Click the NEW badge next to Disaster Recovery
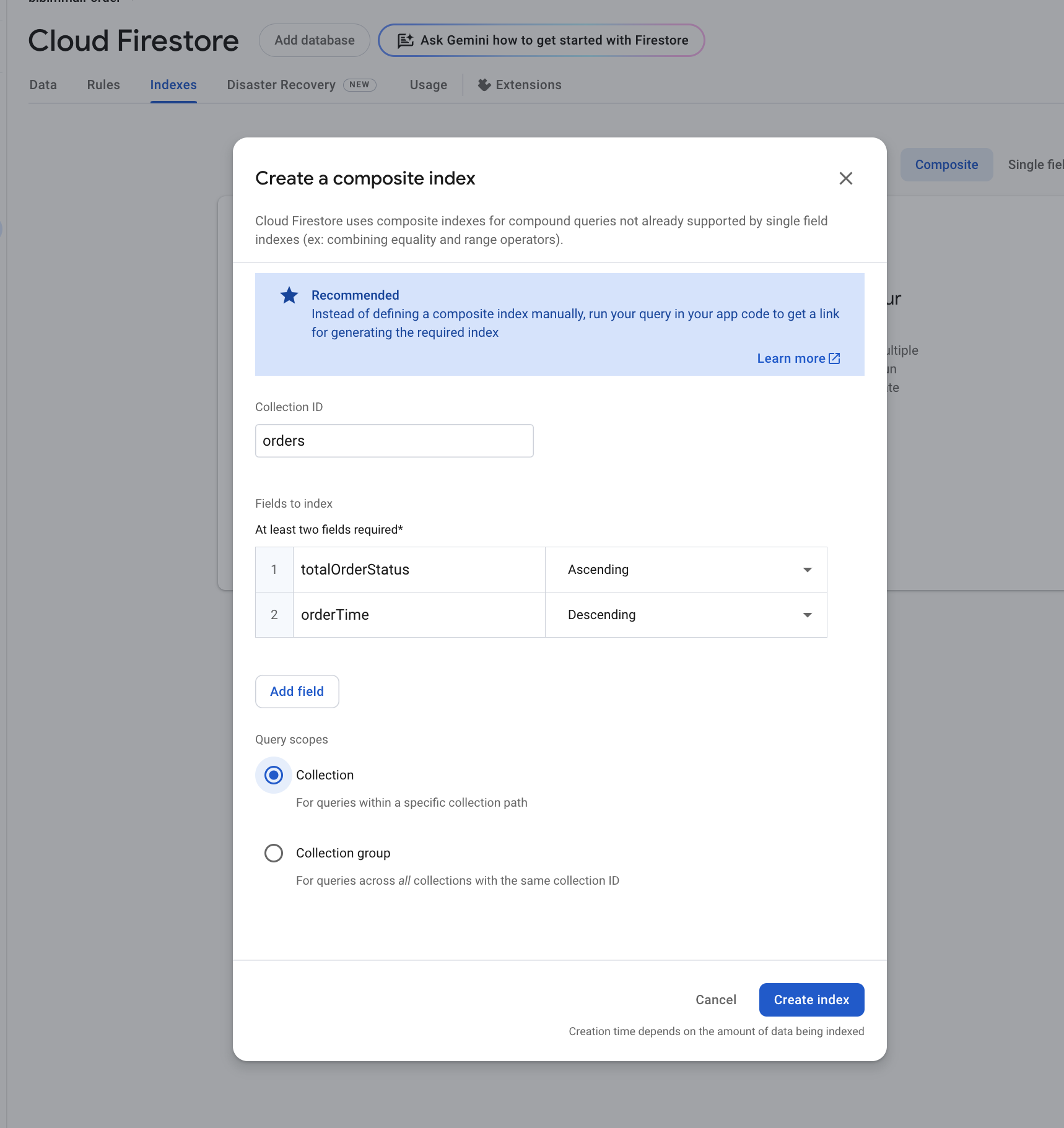The width and height of the screenshot is (1064, 1128). tap(360, 85)
